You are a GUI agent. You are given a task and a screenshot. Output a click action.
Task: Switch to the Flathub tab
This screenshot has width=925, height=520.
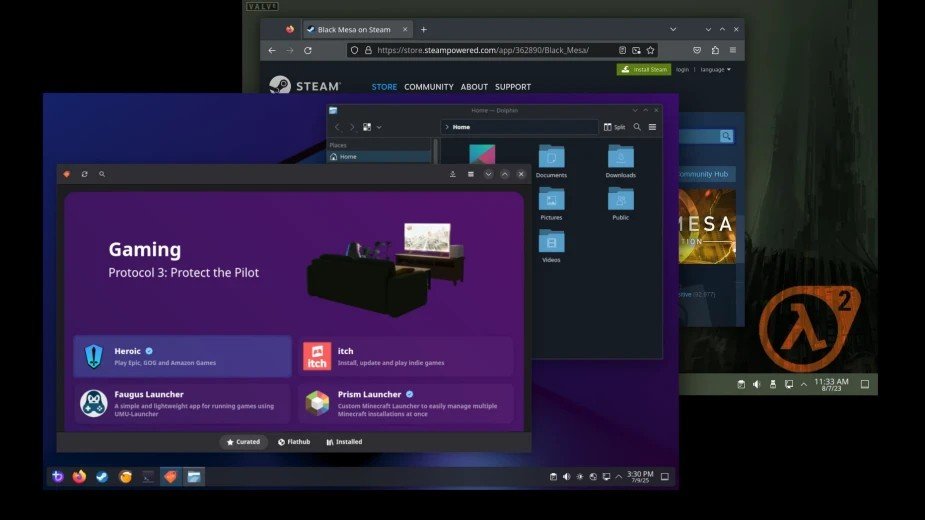294,441
